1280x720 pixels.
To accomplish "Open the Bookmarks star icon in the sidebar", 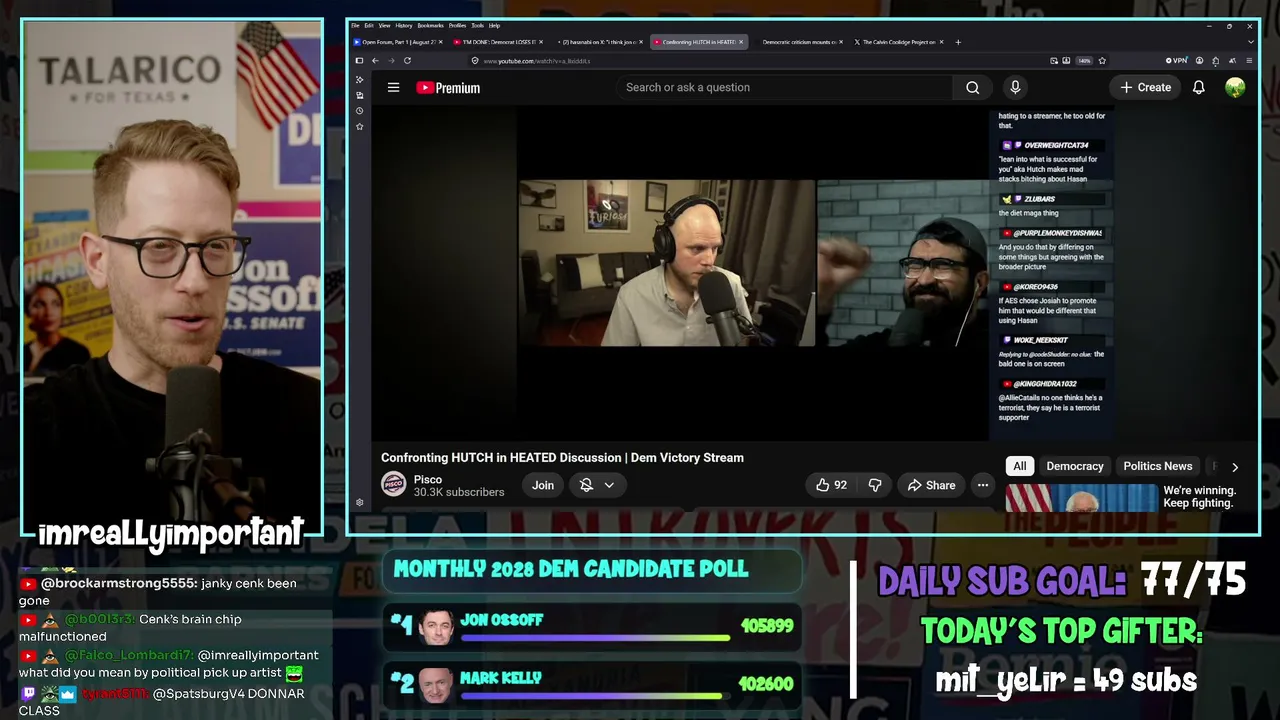I will (360, 127).
